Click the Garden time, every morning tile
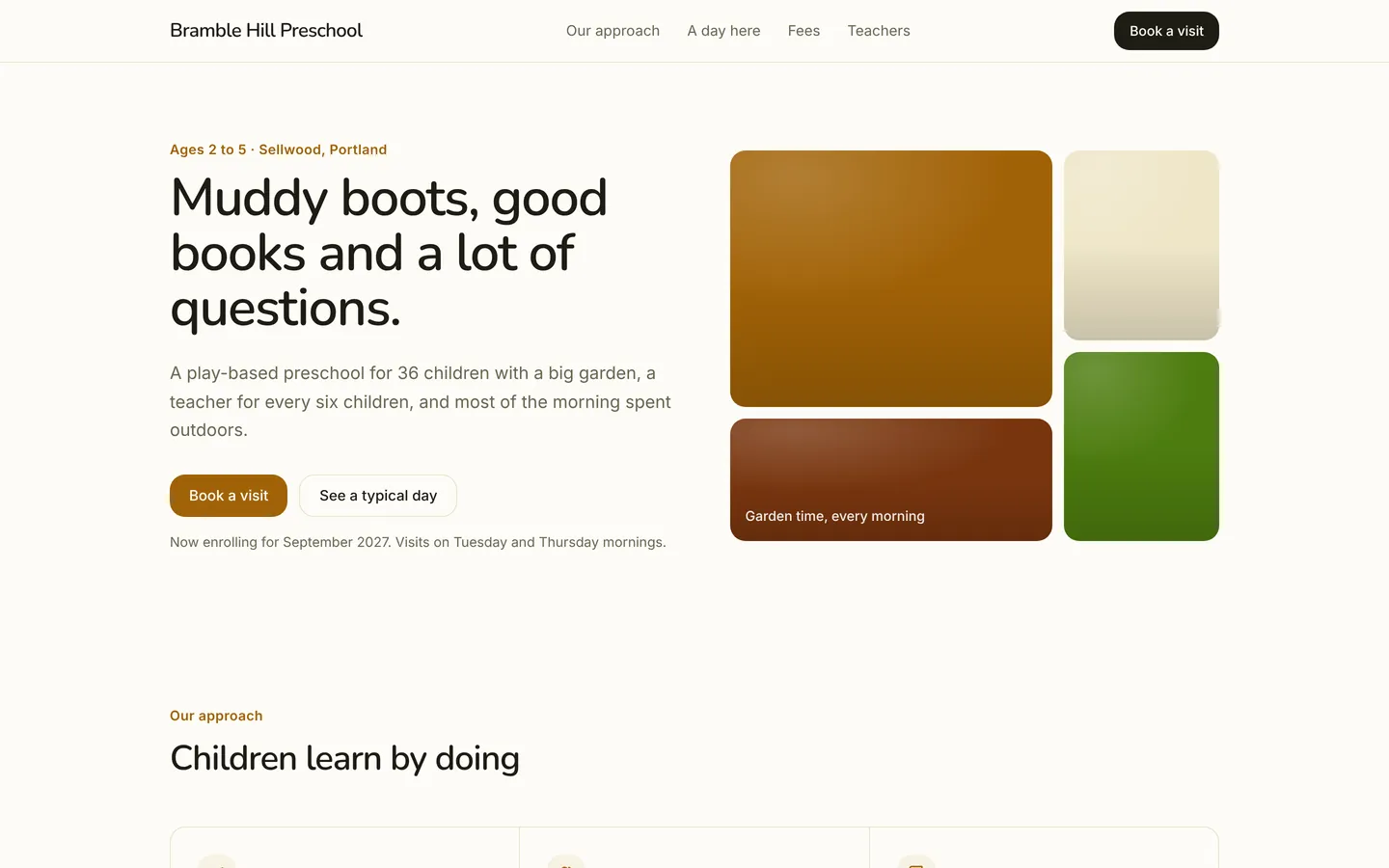The image size is (1389, 868). tap(891, 479)
